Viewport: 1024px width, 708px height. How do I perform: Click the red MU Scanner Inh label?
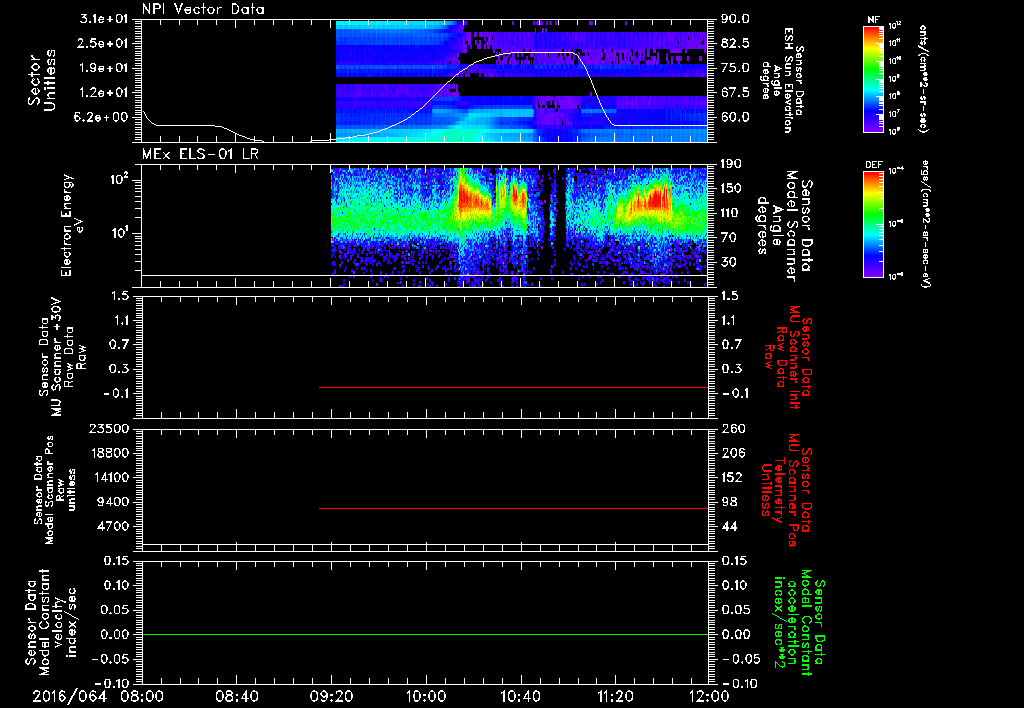[x=788, y=357]
